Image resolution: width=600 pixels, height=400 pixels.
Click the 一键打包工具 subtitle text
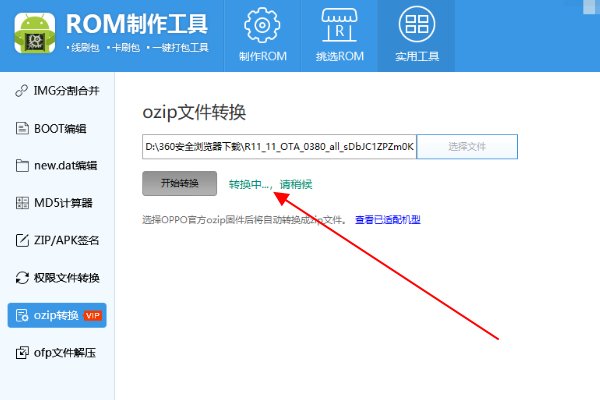point(178,48)
